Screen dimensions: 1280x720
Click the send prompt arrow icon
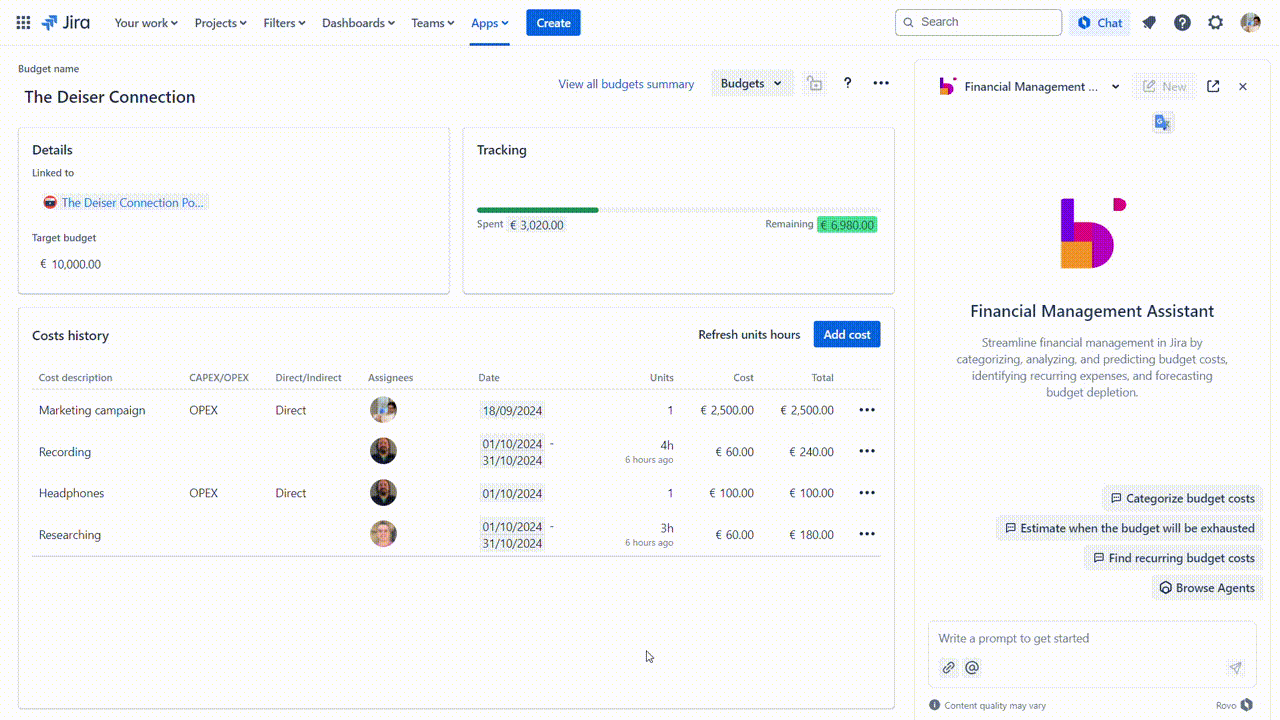(x=1236, y=667)
